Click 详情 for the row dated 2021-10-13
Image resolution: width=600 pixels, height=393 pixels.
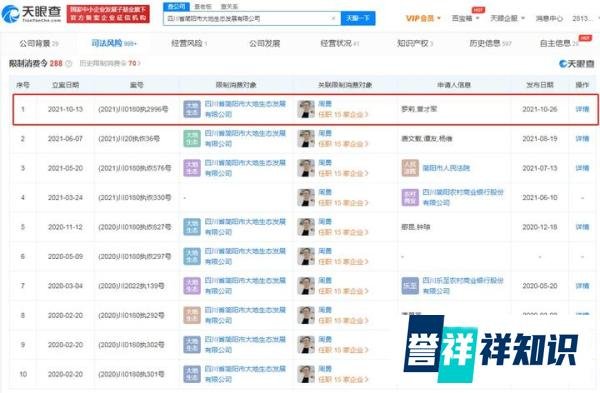click(x=582, y=109)
